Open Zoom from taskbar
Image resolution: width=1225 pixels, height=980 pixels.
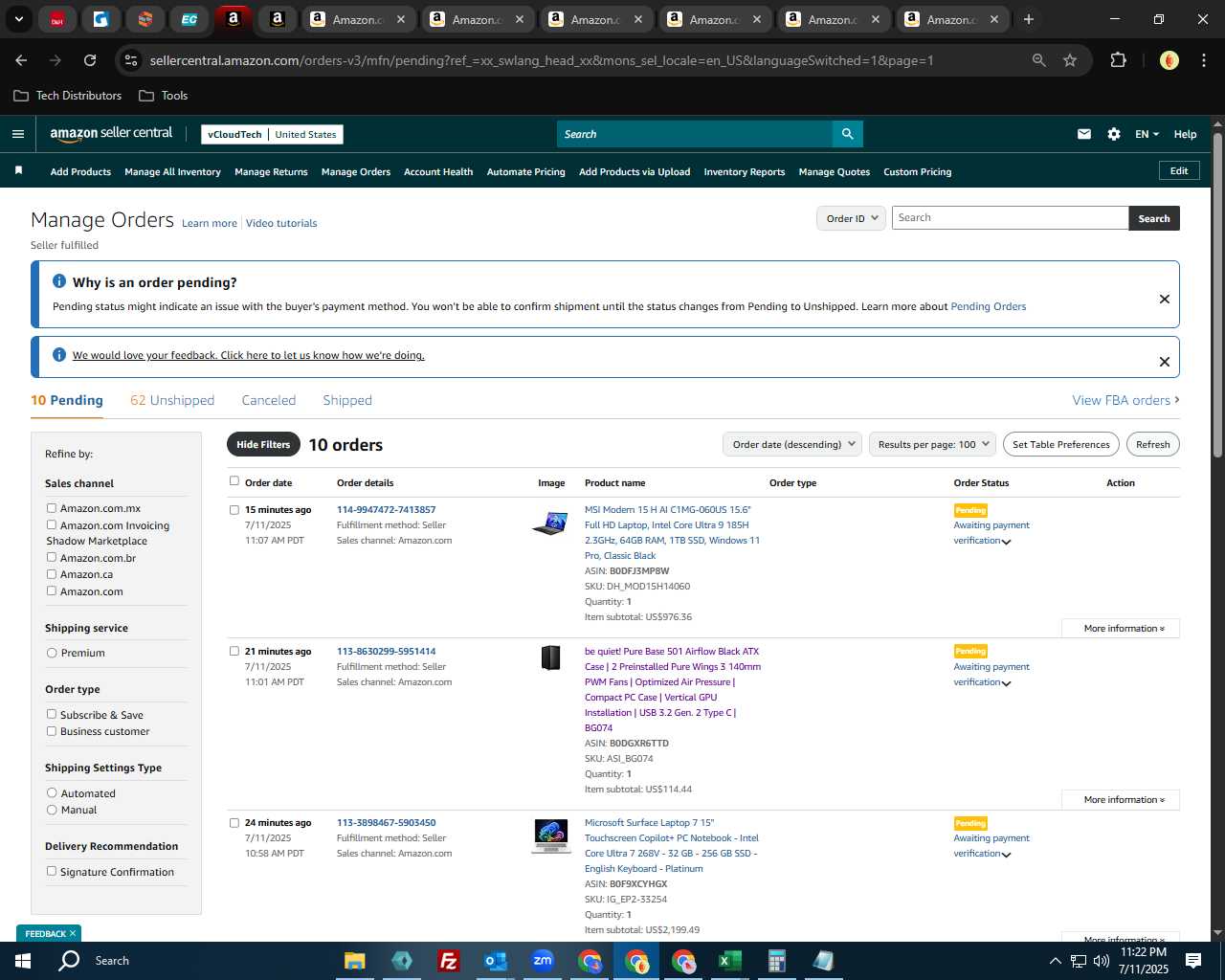click(x=543, y=961)
